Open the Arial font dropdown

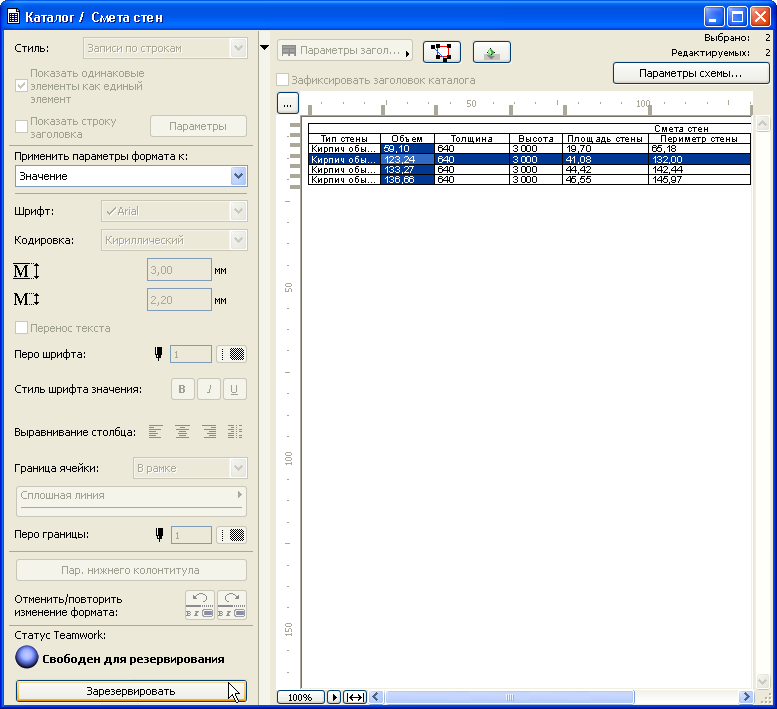(x=174, y=211)
